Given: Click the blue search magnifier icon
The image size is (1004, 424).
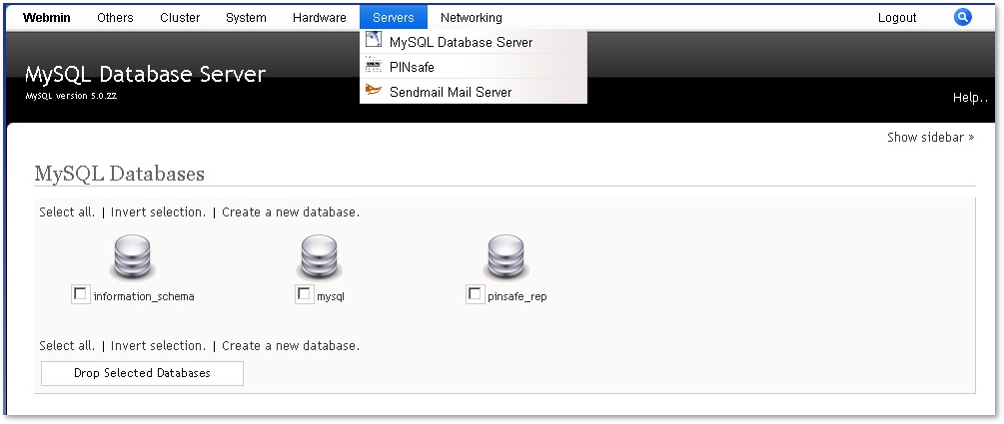Looking at the screenshot, I should pos(962,17).
